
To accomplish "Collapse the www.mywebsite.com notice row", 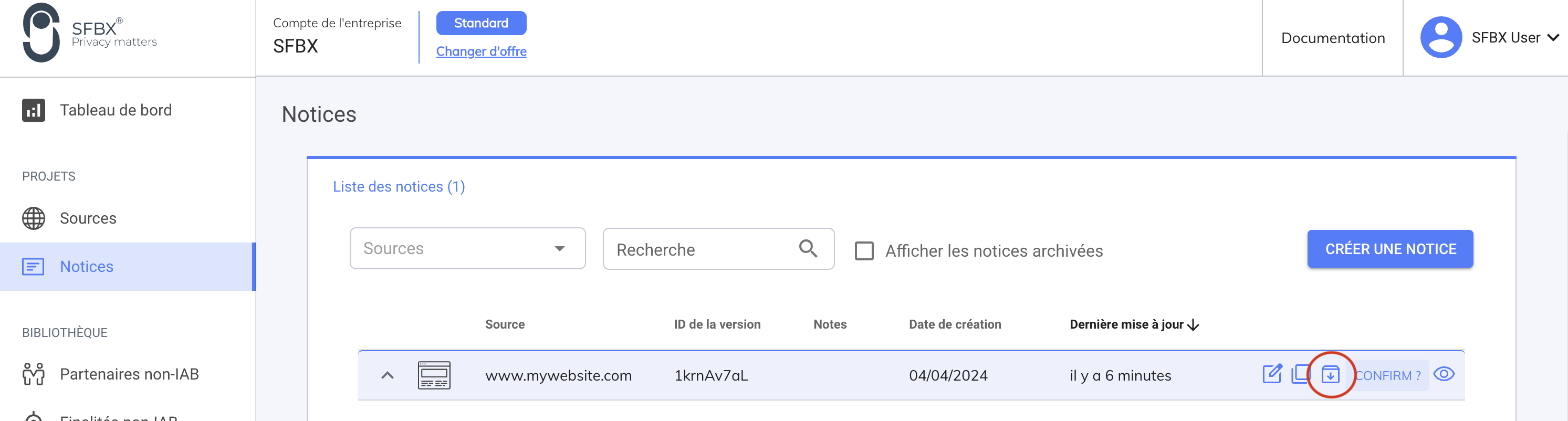I will (x=389, y=375).
